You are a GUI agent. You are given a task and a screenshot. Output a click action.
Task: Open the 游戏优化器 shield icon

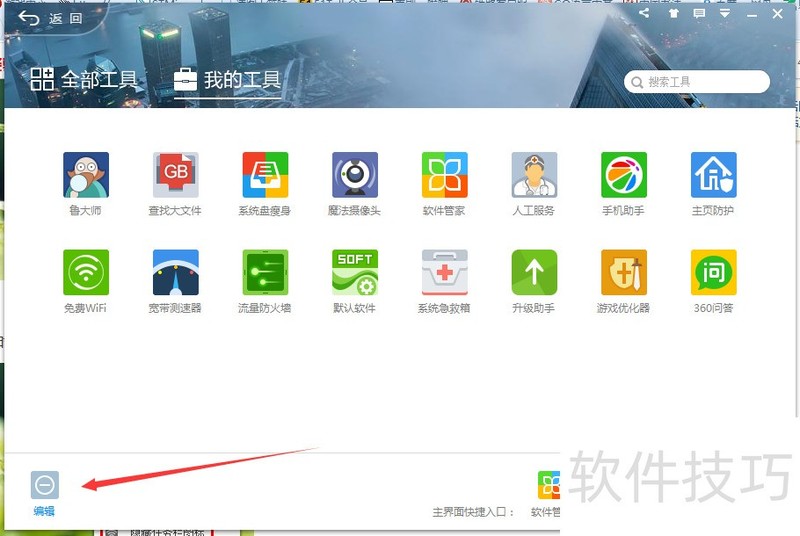[624, 272]
